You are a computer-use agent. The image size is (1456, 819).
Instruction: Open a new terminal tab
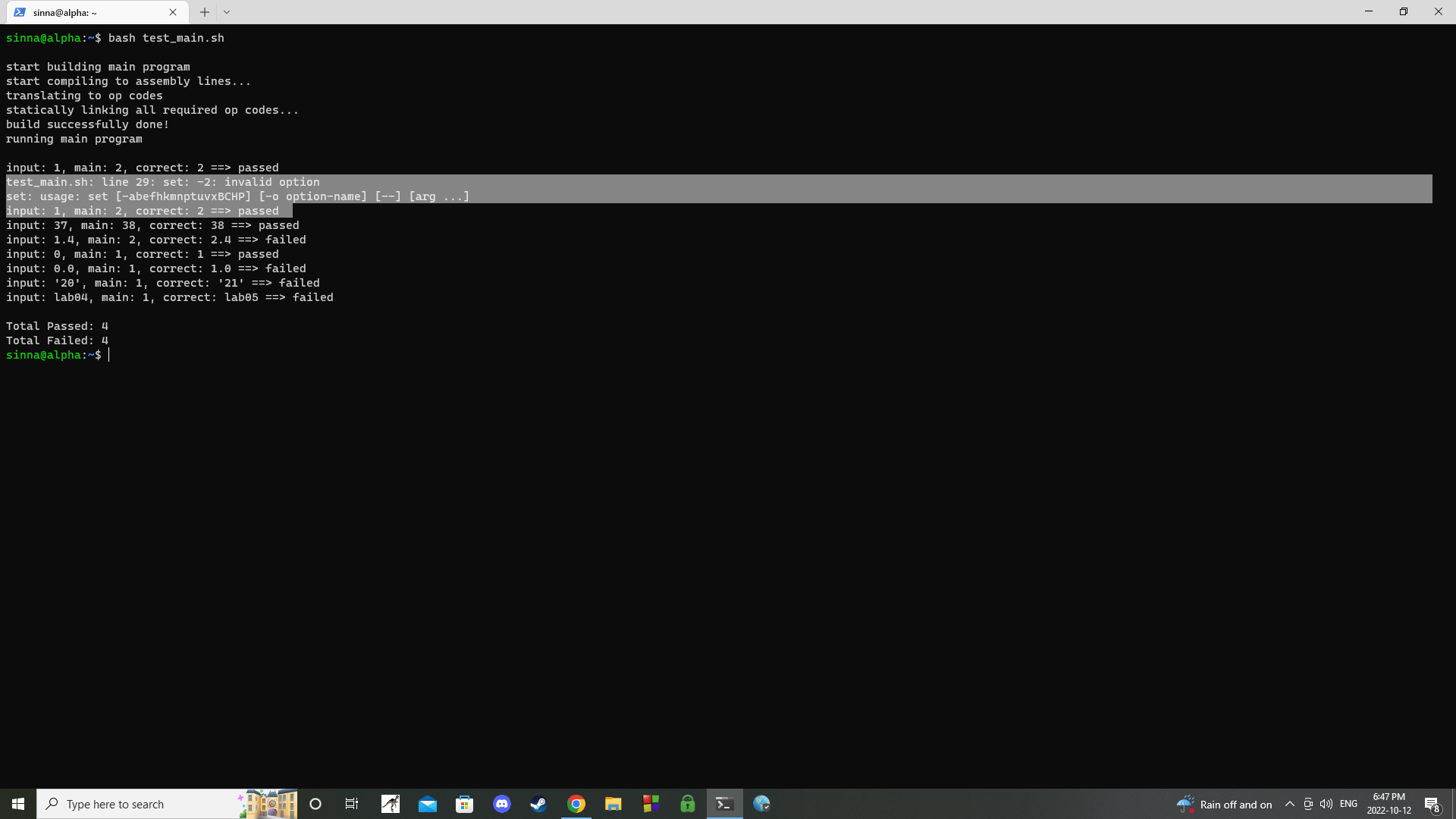205,12
